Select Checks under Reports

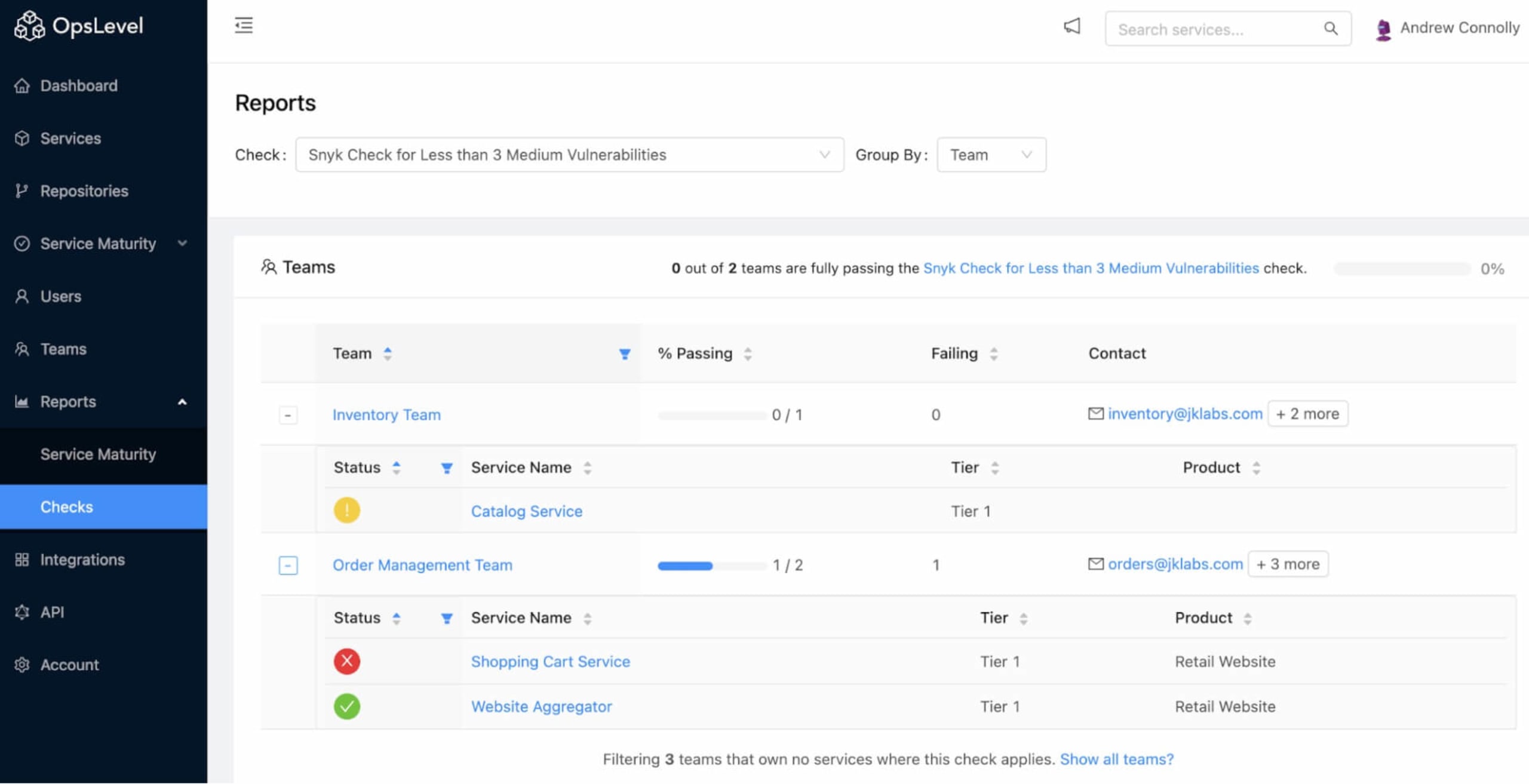point(103,507)
